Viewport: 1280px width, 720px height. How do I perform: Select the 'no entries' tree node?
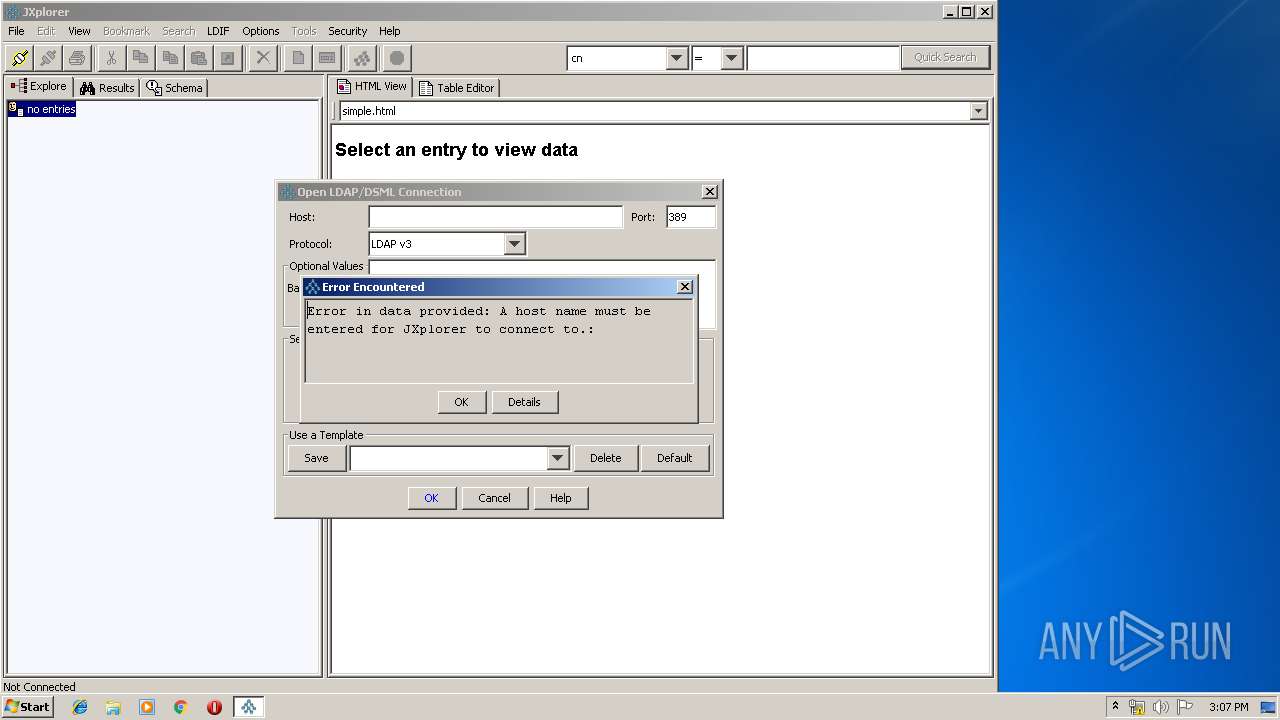tap(42, 109)
